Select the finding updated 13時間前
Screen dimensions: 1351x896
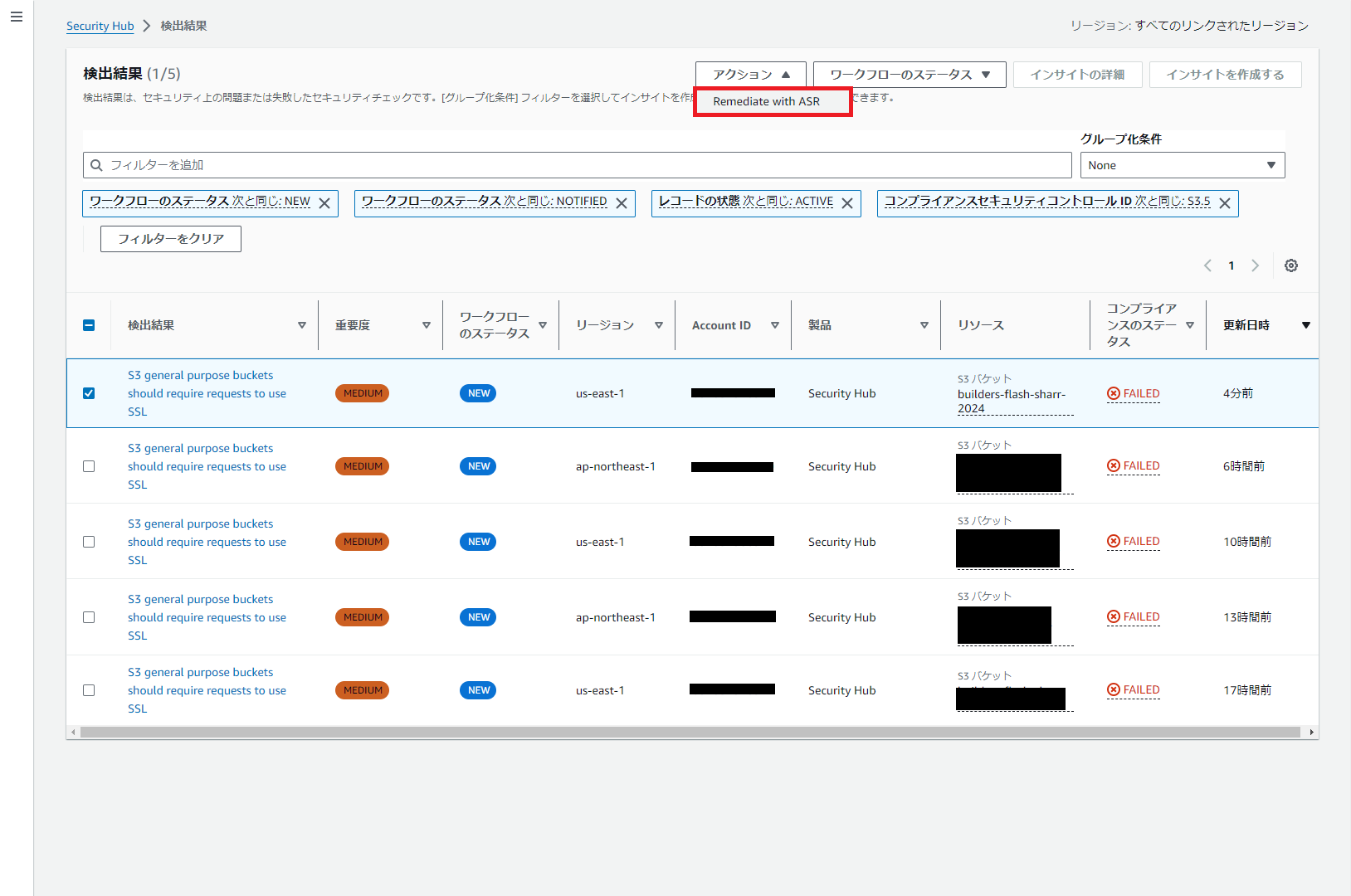coord(89,617)
